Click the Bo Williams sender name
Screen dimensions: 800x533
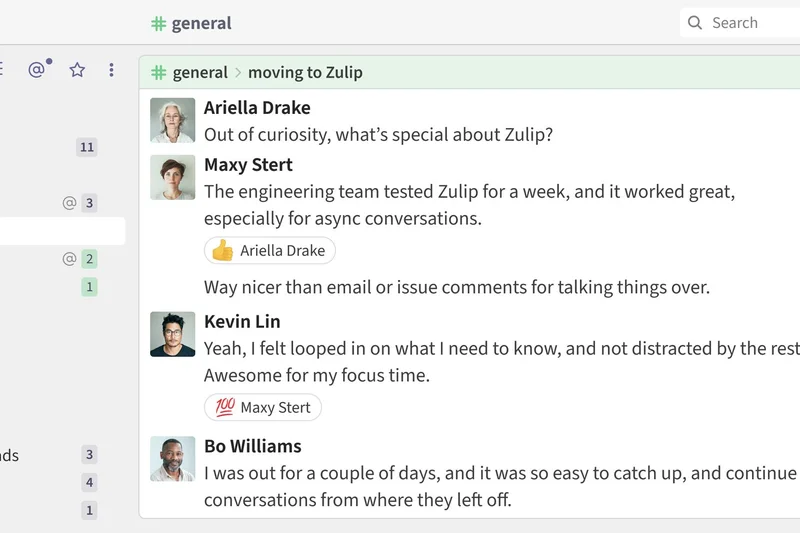[252, 446]
